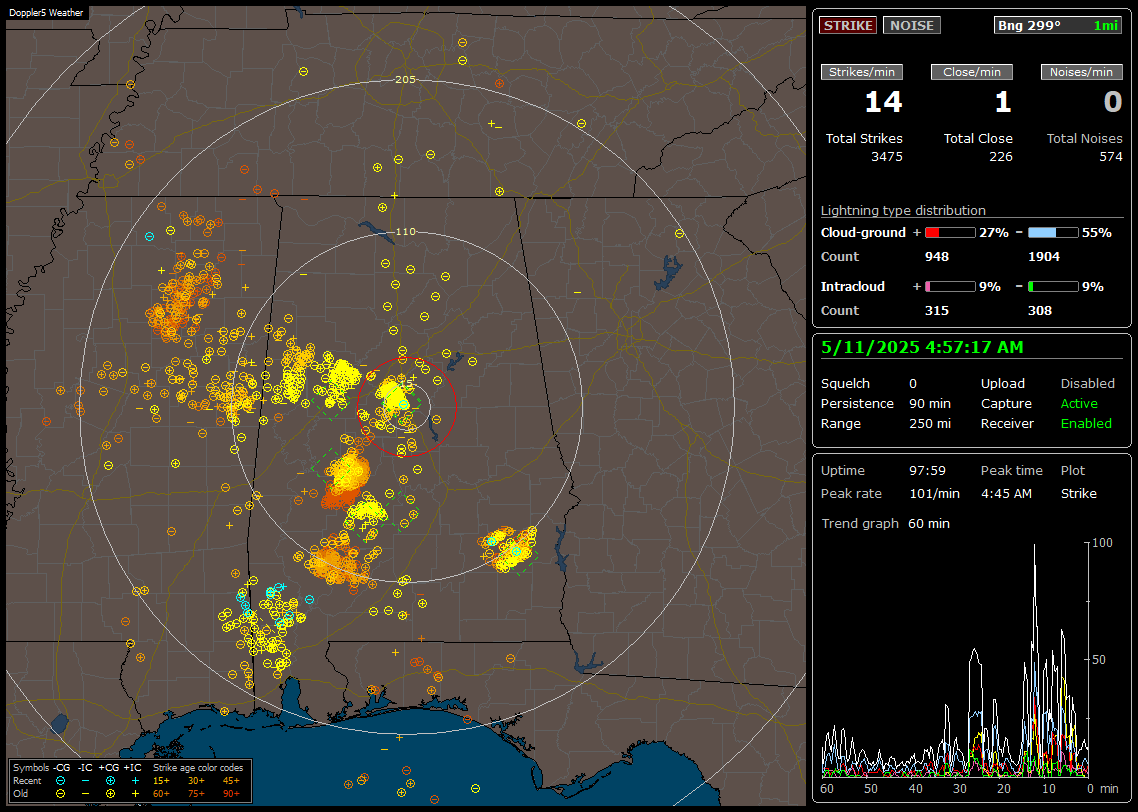Click the positive Cloud-ground count 948
1138x812 pixels.
tap(936, 257)
